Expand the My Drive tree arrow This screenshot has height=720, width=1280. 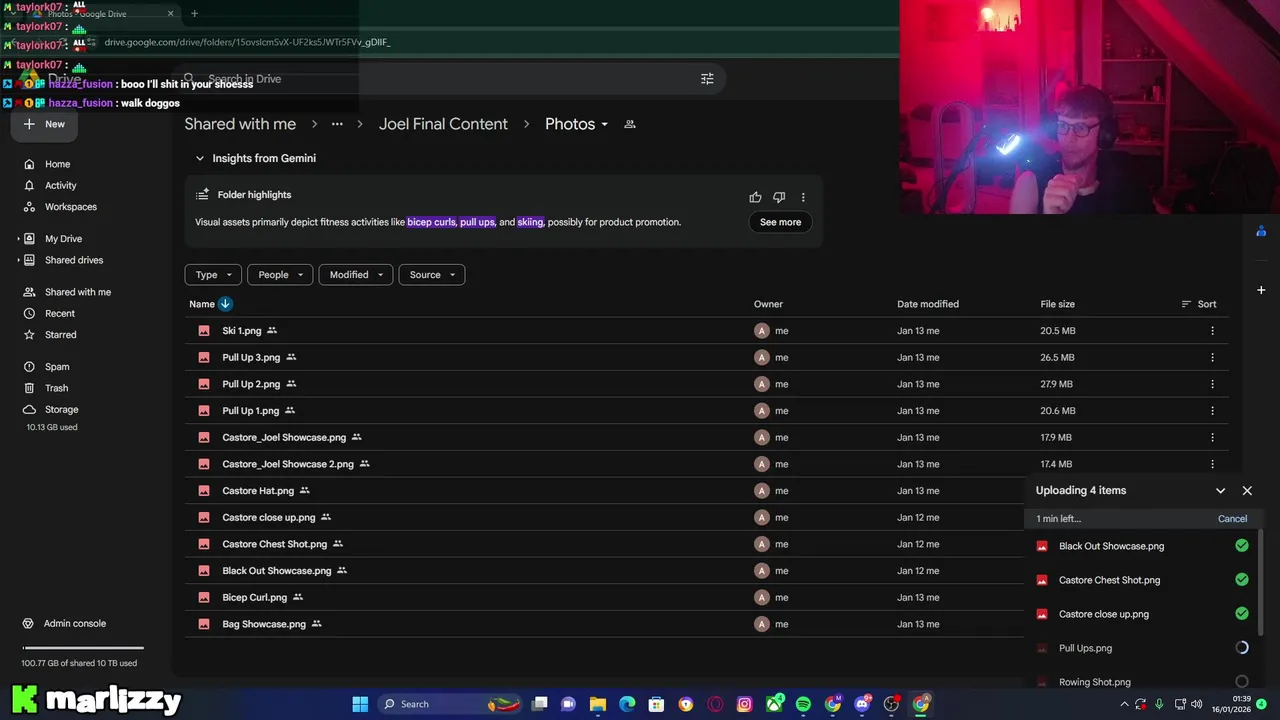[x=19, y=239]
